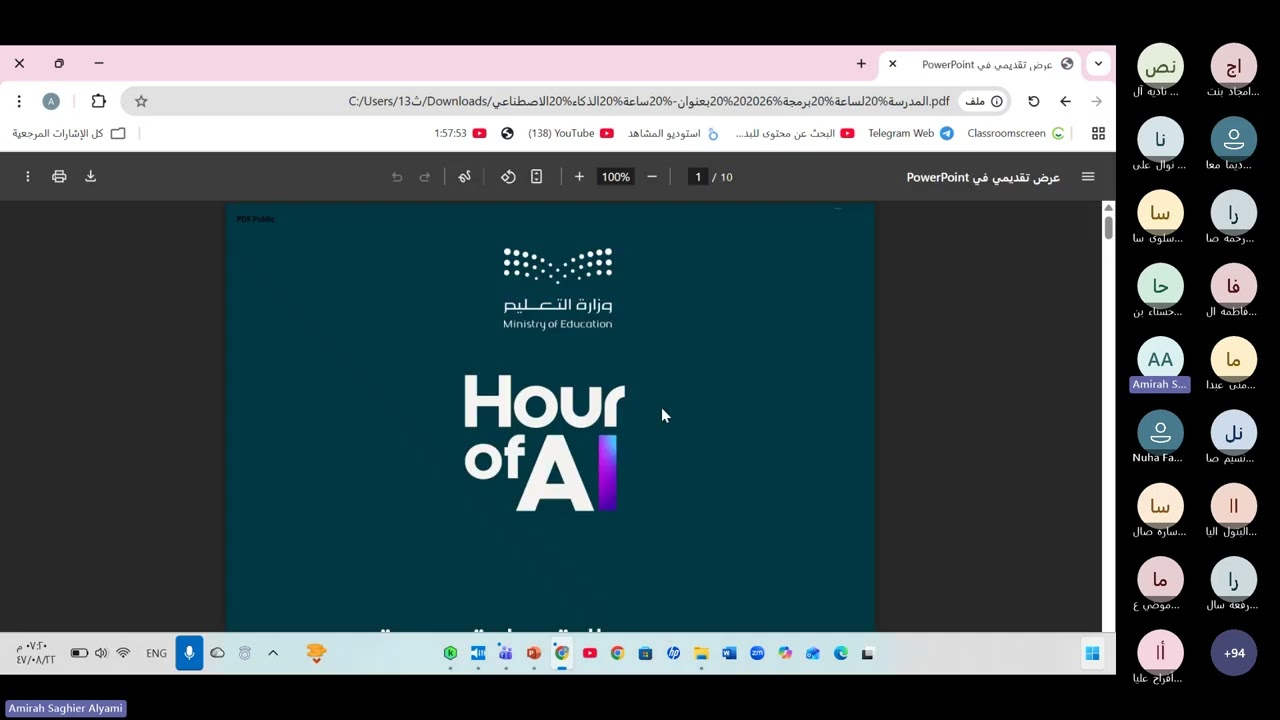Open استوديو المشاهد bookmark
1280x720 pixels.
pyautogui.click(x=673, y=133)
